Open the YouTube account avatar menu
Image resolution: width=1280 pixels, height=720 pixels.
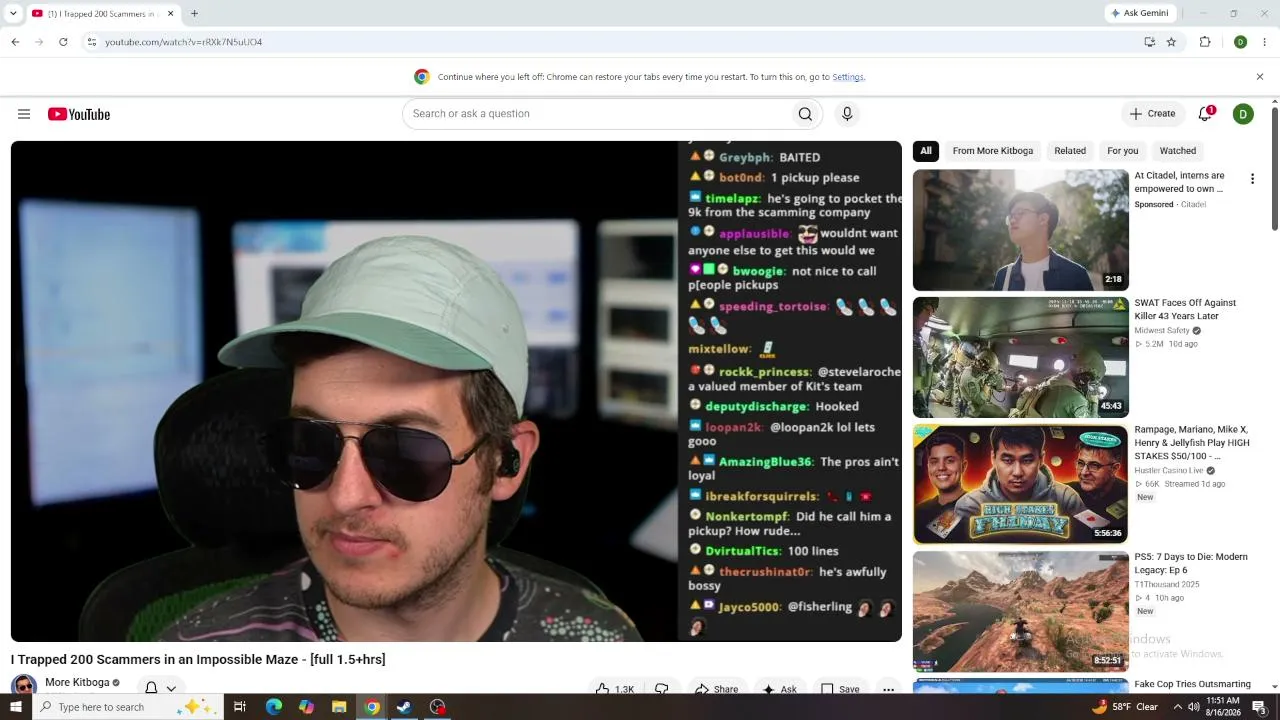(x=1243, y=114)
